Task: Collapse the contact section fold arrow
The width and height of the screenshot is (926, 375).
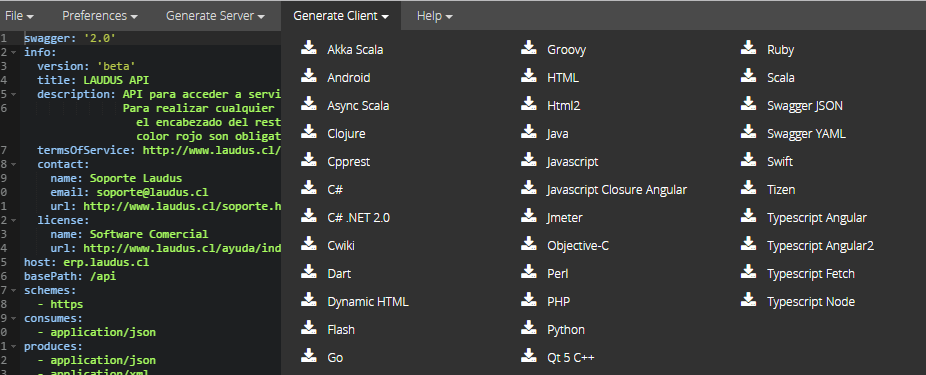Action: [14, 164]
